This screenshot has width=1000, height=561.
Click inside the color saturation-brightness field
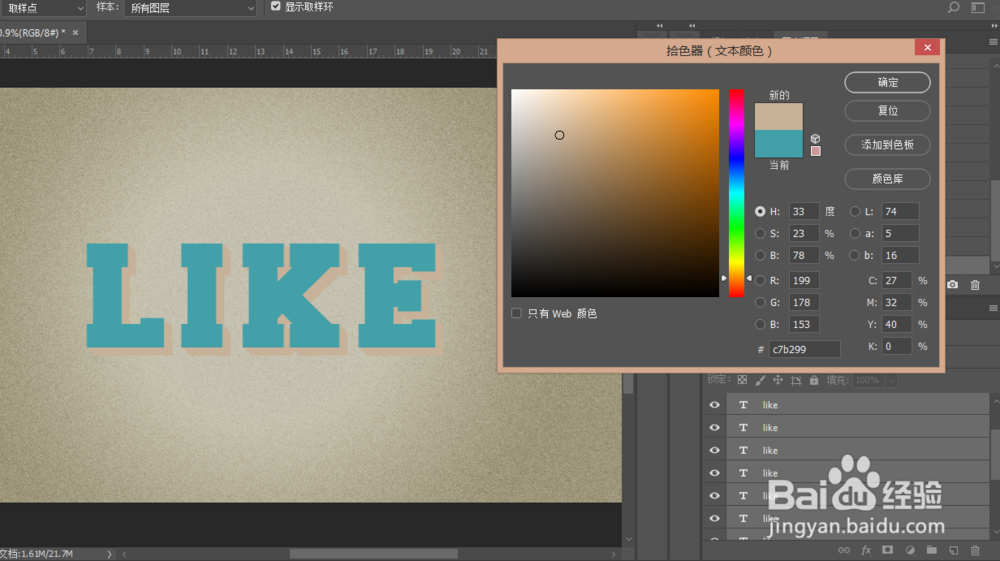click(x=615, y=193)
